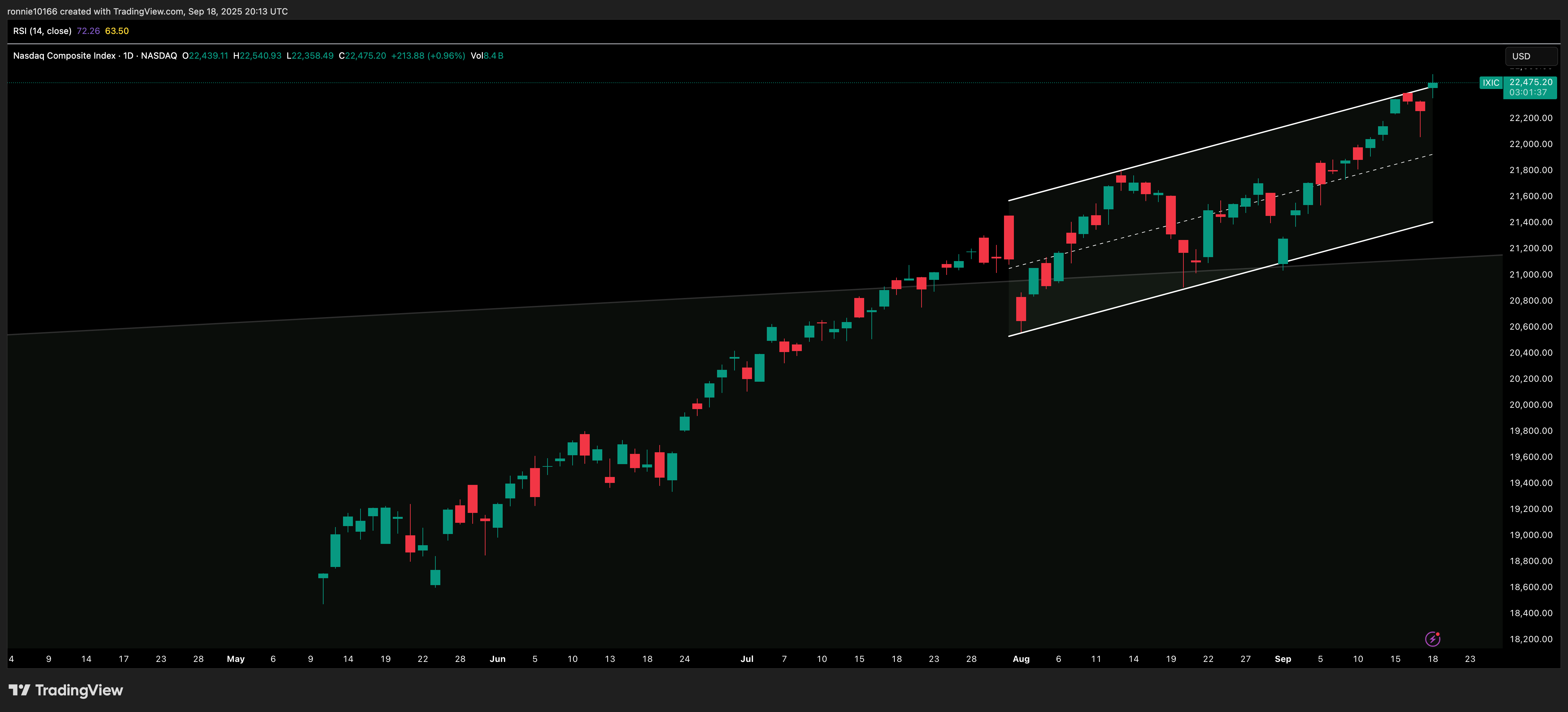Click the 22,200.00 level on the price scale
The image size is (1568, 712).
[1530, 118]
